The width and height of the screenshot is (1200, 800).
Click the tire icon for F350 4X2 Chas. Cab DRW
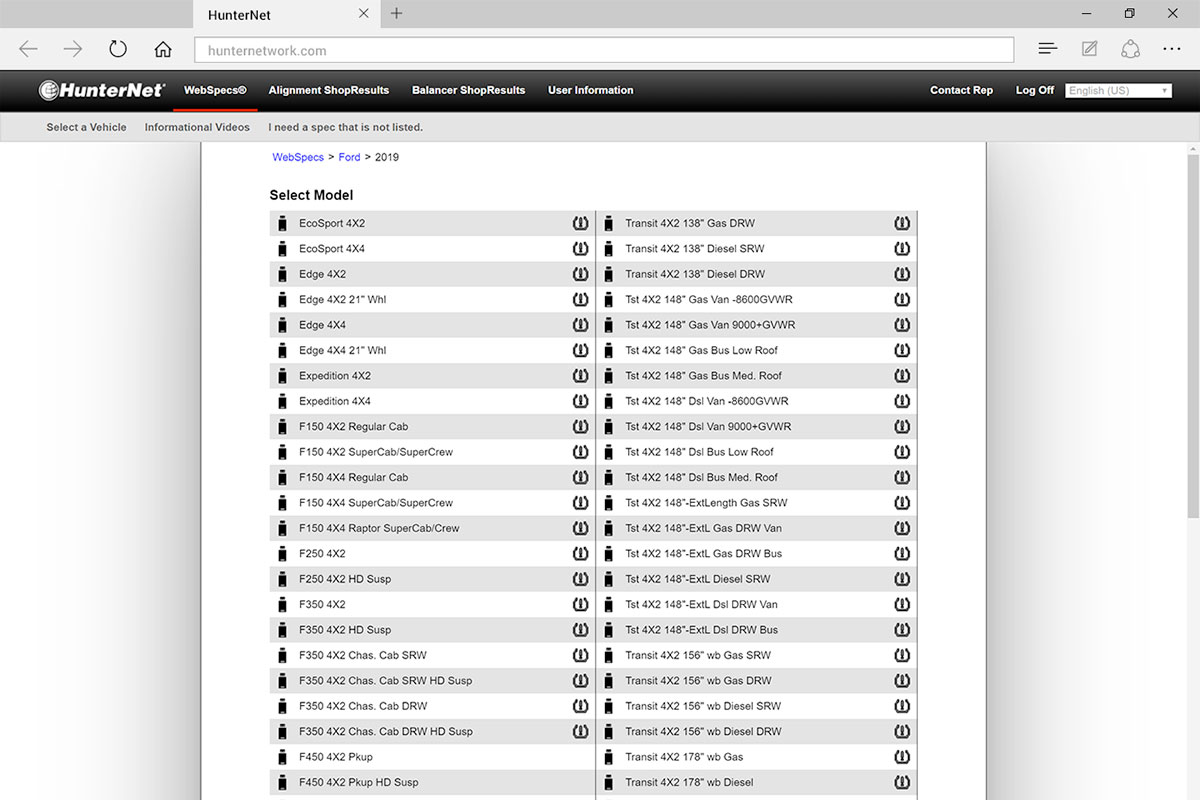580,706
